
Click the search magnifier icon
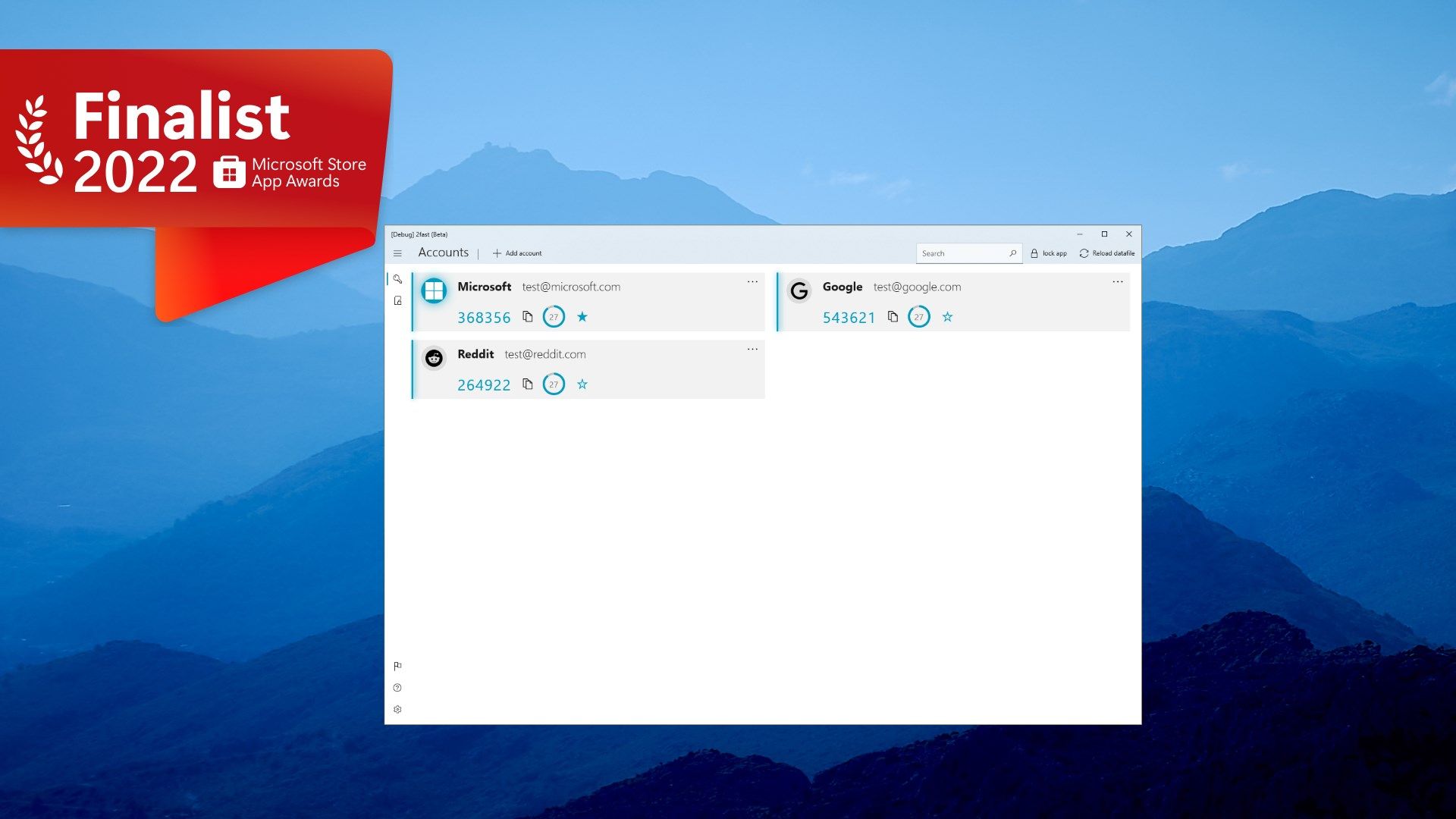point(1012,253)
